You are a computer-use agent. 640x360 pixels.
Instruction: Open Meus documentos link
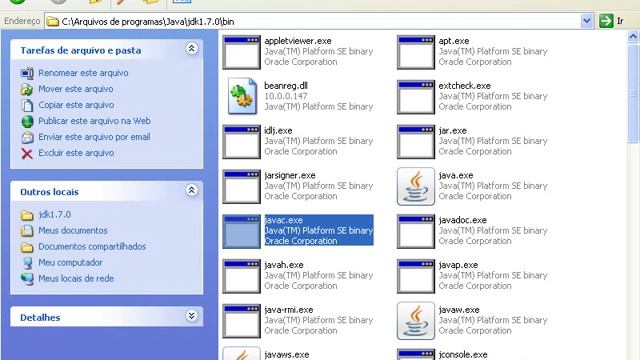point(73,231)
